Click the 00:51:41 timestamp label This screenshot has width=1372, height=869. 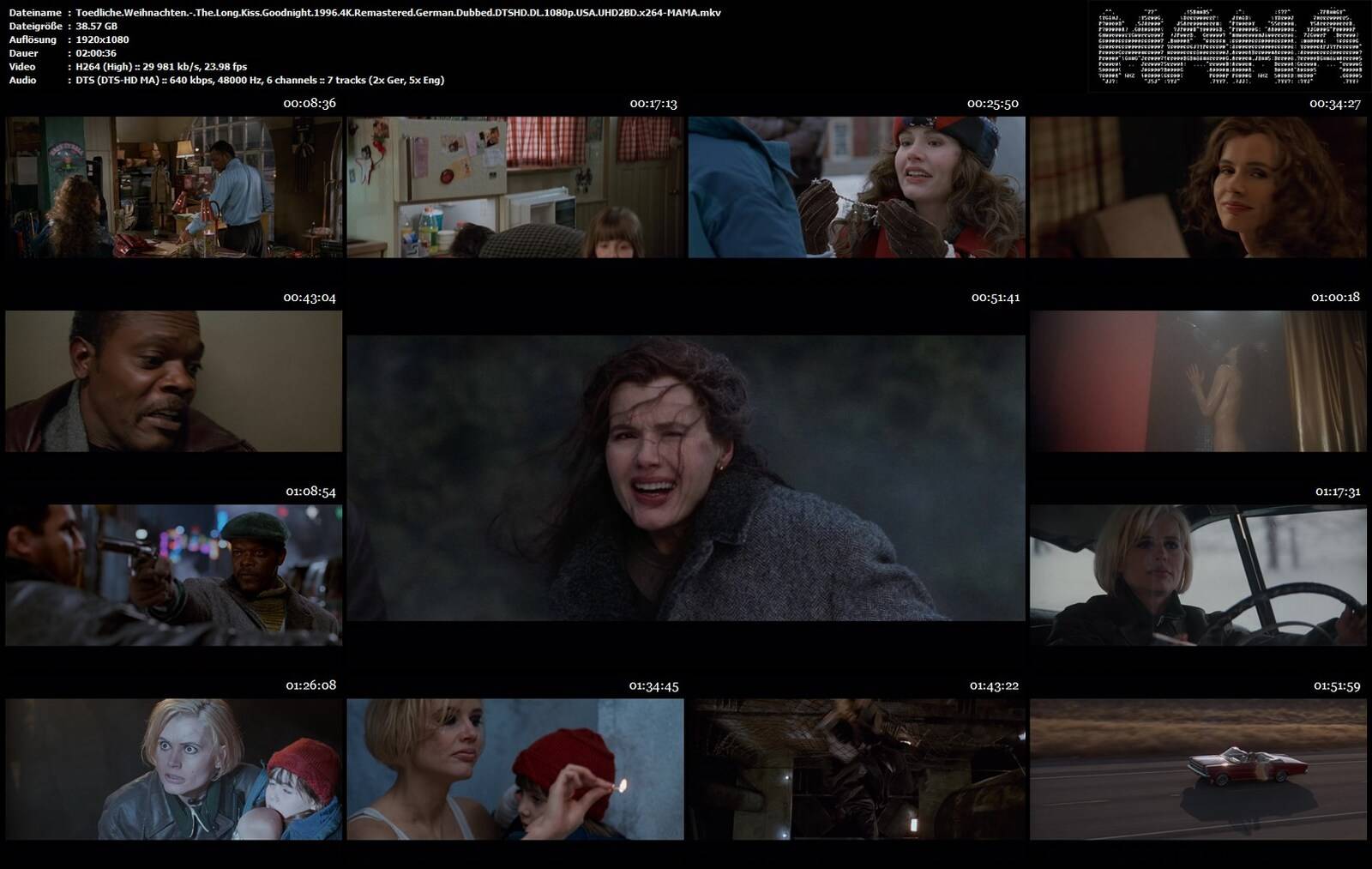996,298
